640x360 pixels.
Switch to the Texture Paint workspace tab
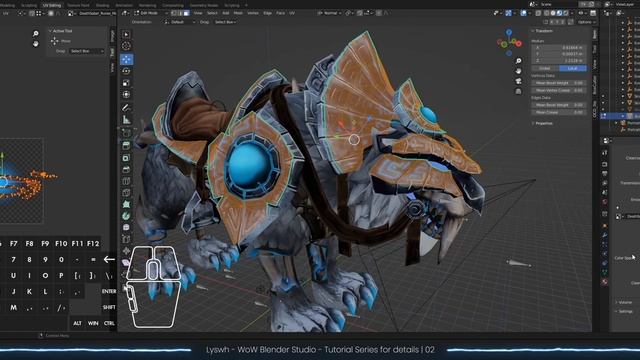78,5
